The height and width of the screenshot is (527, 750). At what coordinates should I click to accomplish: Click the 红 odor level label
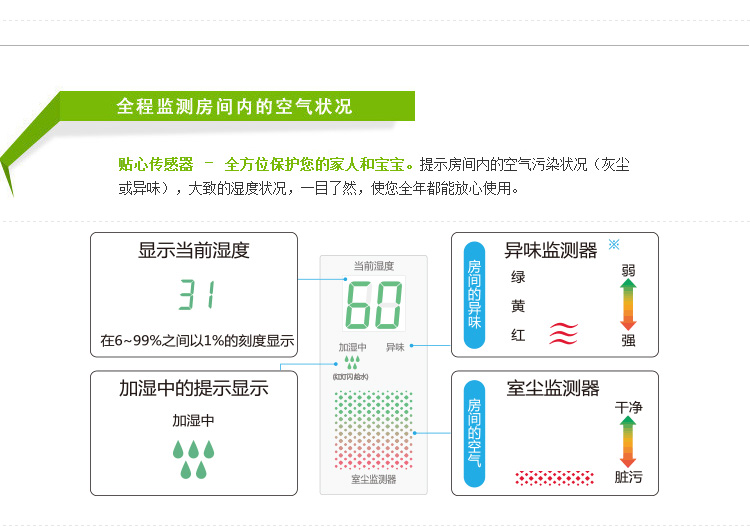[x=518, y=335]
